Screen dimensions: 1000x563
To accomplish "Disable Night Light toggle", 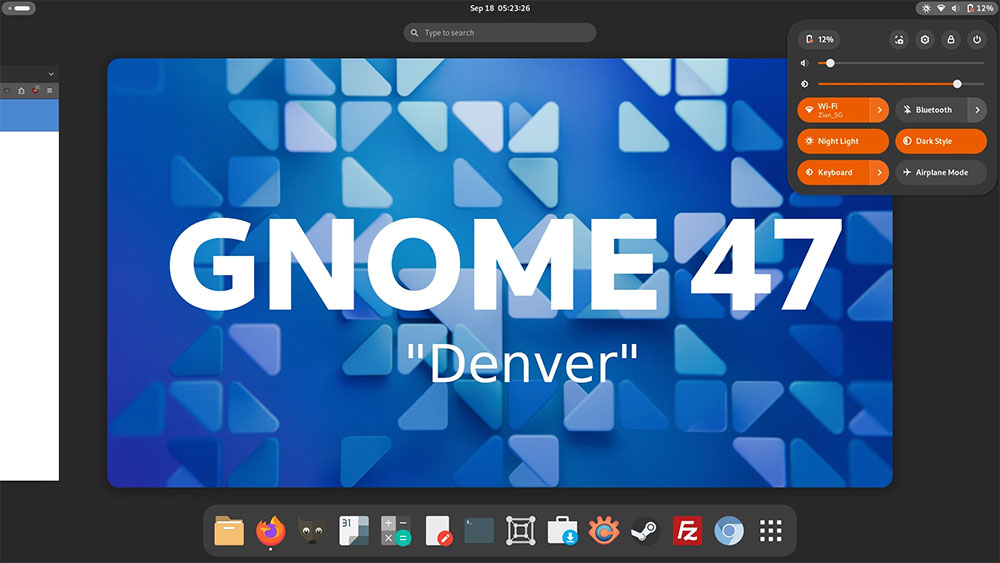I will pyautogui.click(x=842, y=141).
